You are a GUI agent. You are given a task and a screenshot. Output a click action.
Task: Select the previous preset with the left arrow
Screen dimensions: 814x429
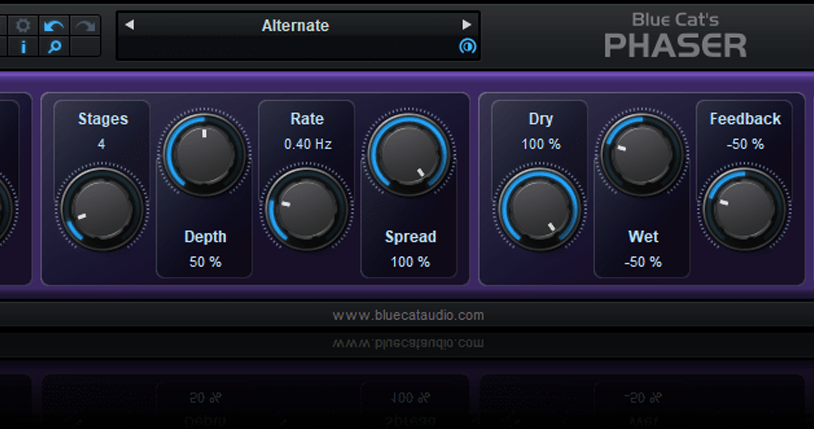click(x=129, y=25)
